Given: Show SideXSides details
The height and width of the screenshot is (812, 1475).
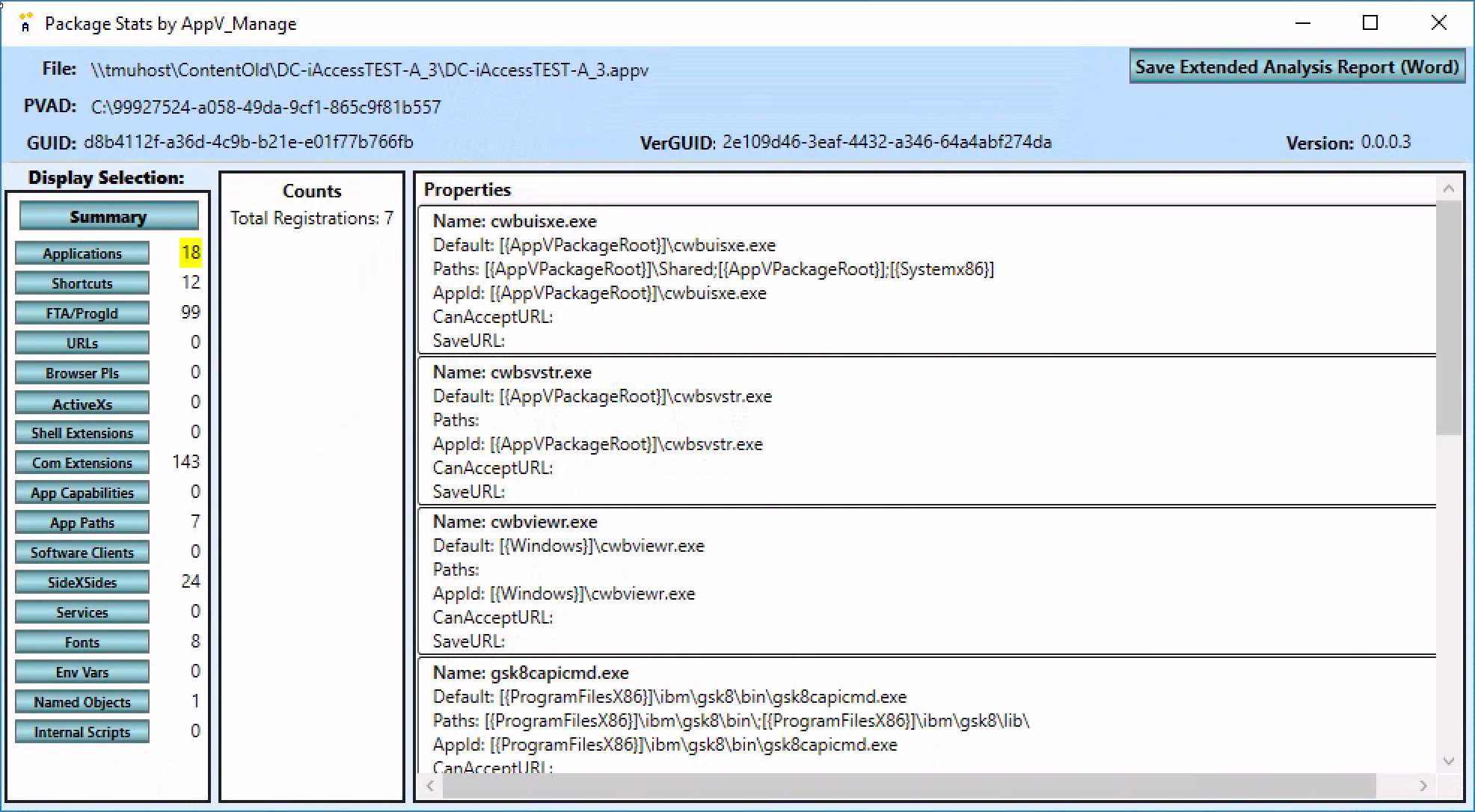Looking at the screenshot, I should 82,582.
